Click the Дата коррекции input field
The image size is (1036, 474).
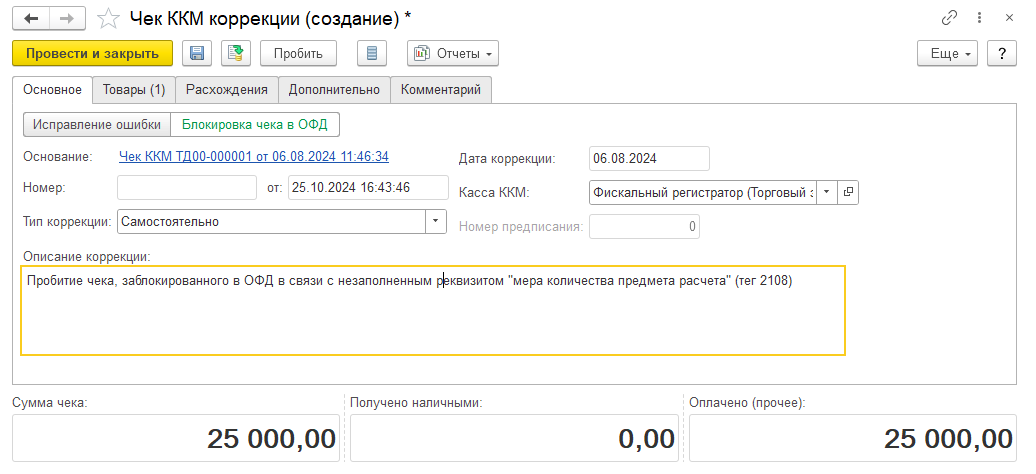tap(648, 158)
